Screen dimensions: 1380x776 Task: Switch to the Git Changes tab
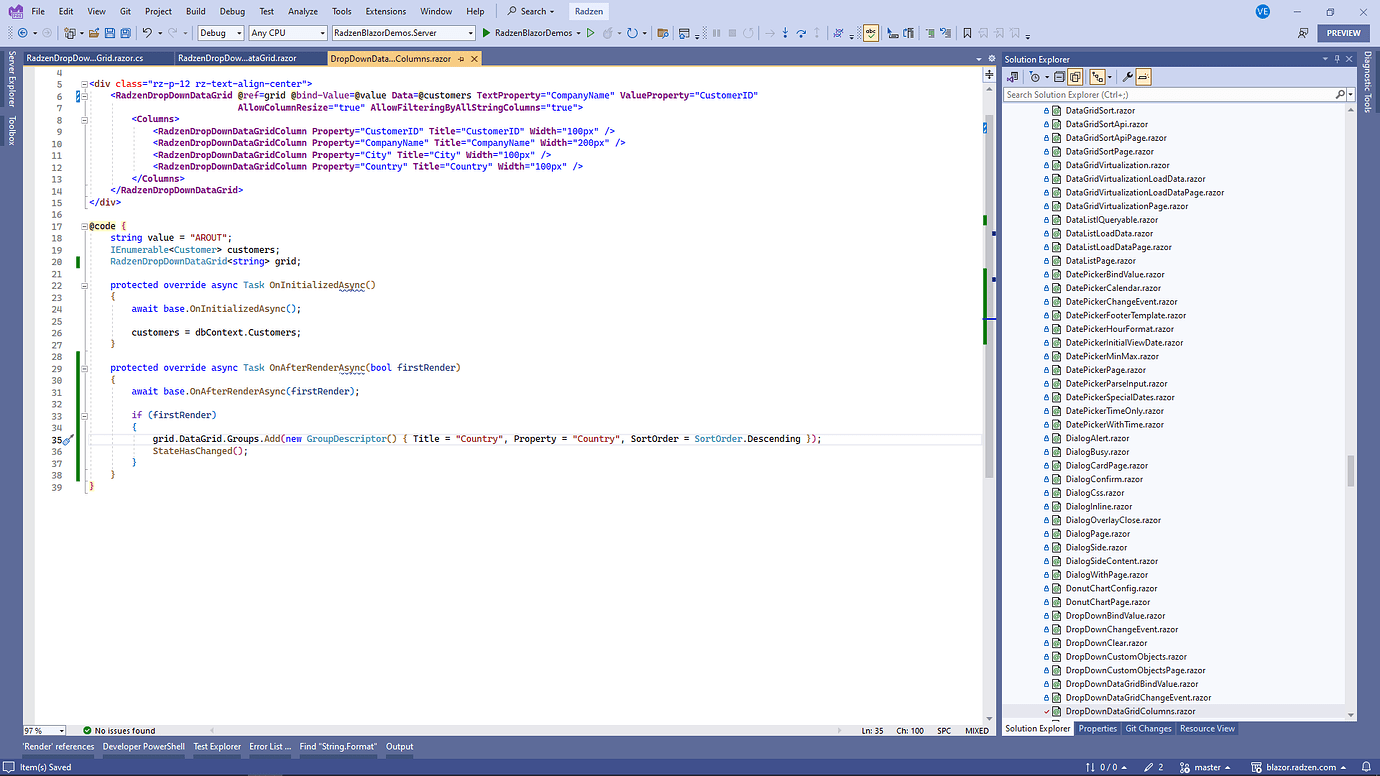click(1148, 728)
